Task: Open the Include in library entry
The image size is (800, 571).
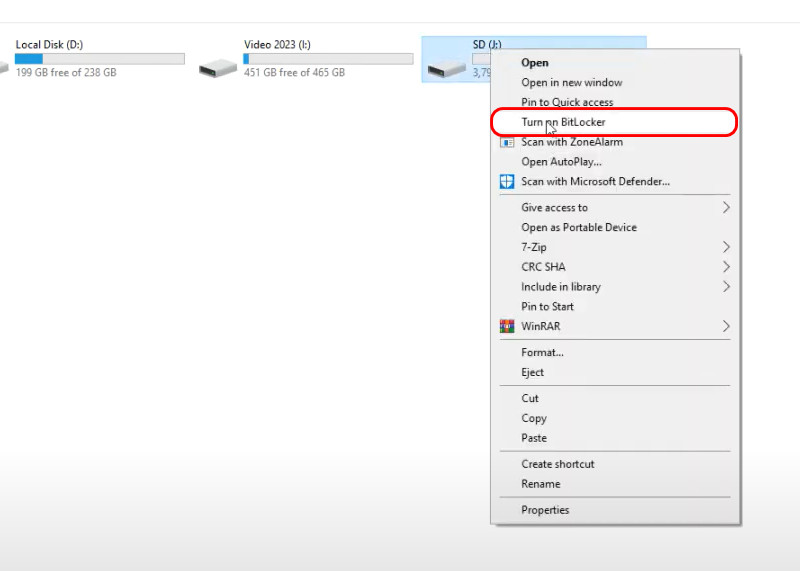Action: coord(615,287)
